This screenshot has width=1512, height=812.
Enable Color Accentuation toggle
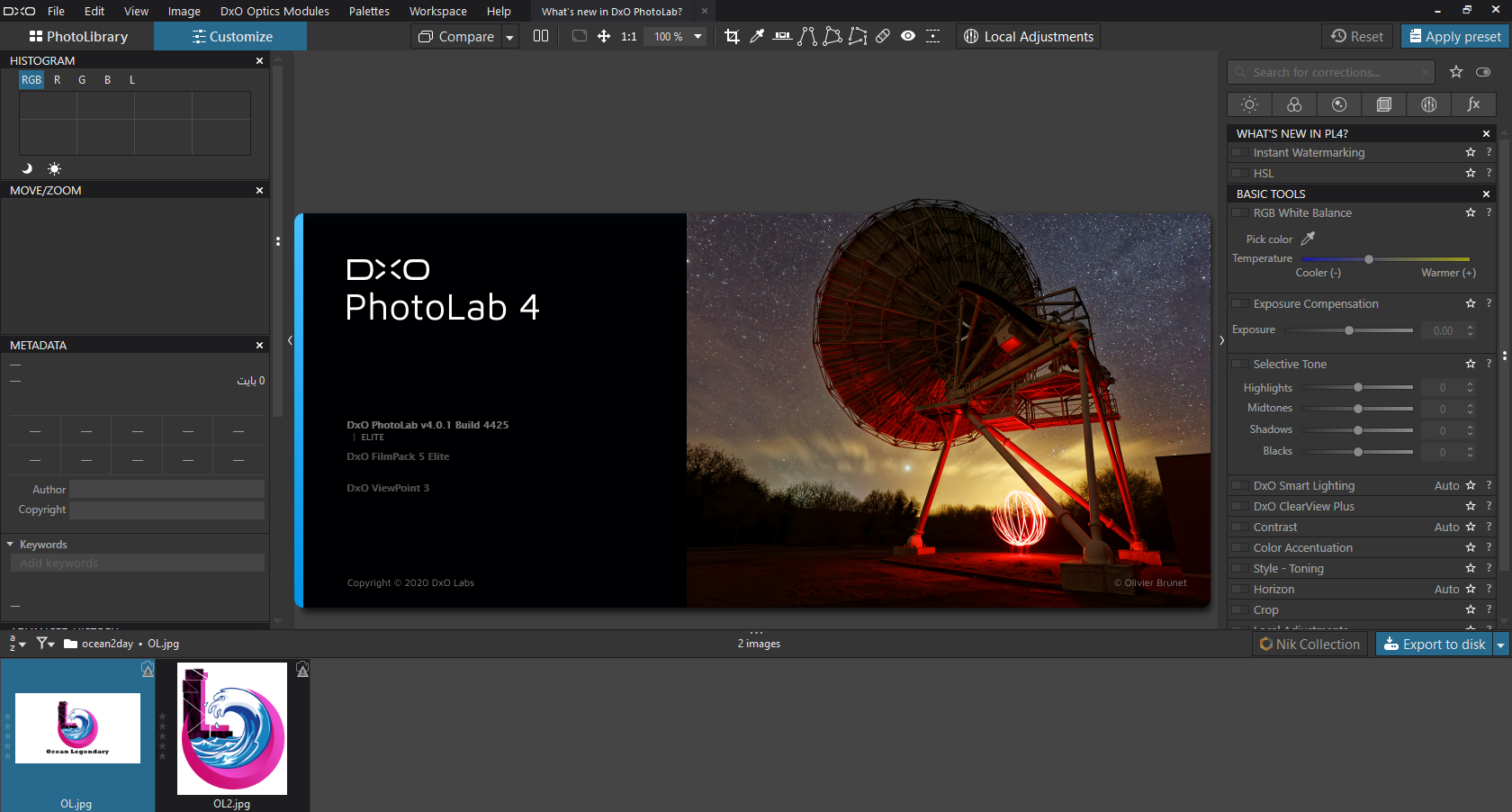pos(1240,547)
